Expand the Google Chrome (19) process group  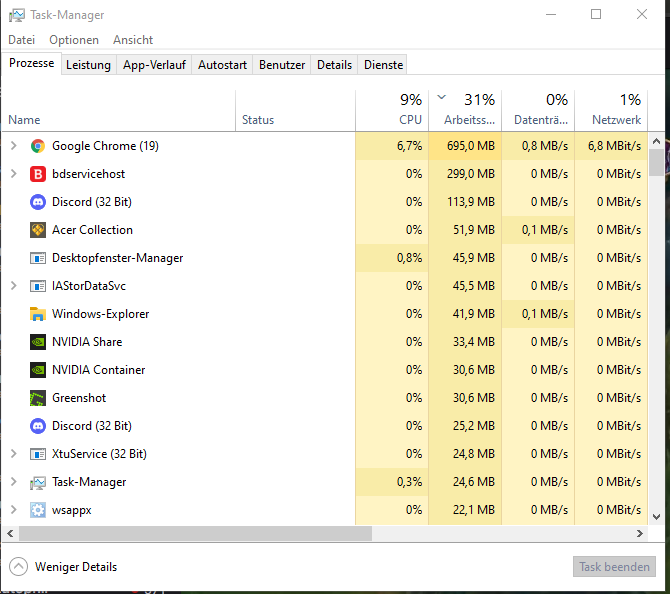point(14,146)
